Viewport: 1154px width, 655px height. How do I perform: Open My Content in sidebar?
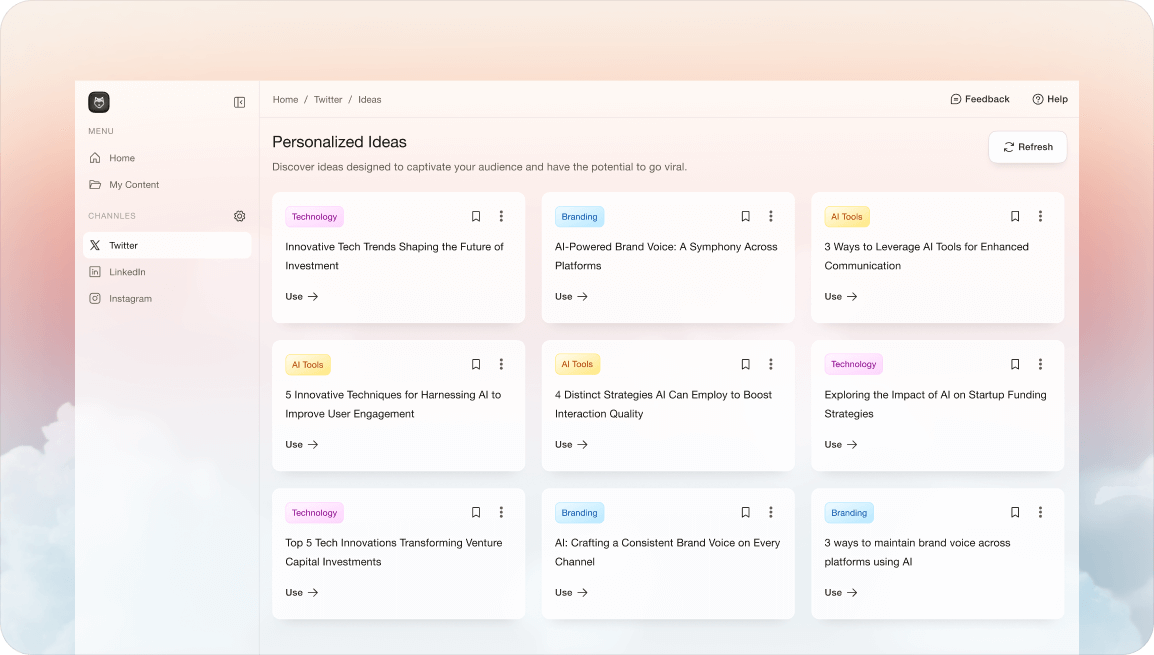pos(134,185)
